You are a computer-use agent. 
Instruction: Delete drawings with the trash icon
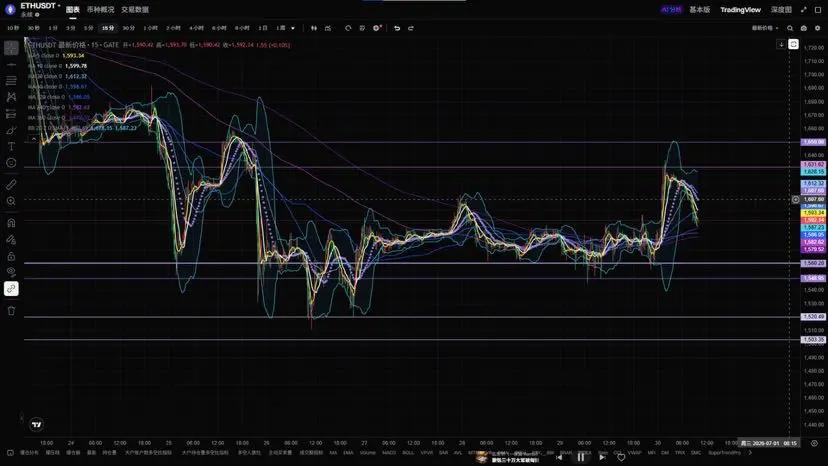pos(11,311)
